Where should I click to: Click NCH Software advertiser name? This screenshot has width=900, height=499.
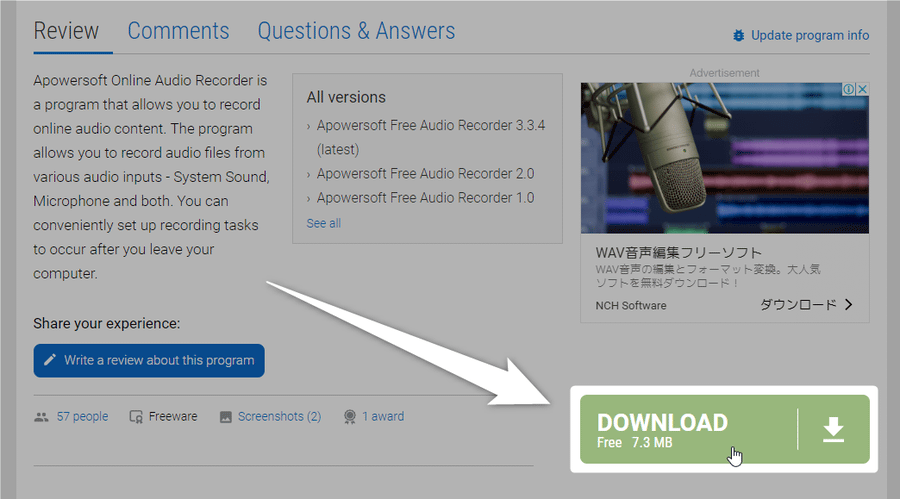pyautogui.click(x=631, y=305)
